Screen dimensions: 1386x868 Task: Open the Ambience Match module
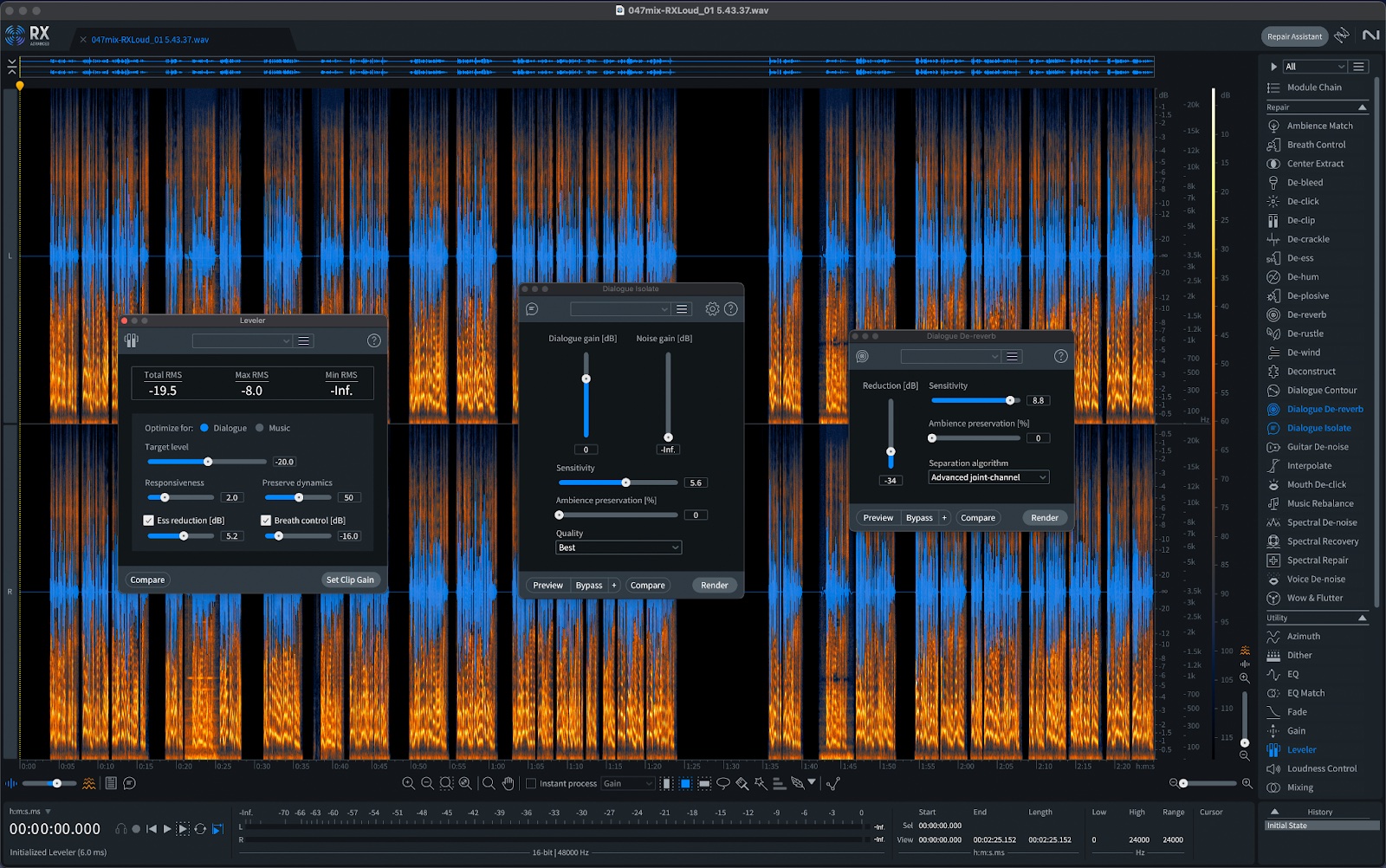click(x=1318, y=126)
